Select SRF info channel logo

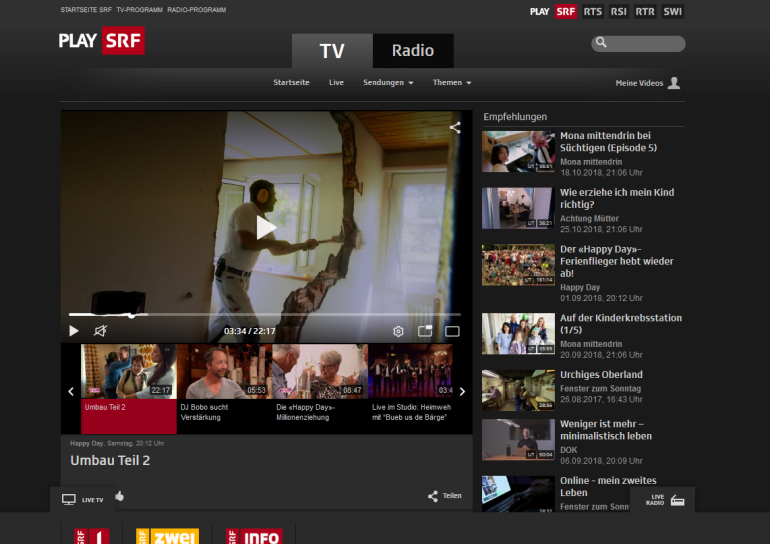[x=254, y=536]
